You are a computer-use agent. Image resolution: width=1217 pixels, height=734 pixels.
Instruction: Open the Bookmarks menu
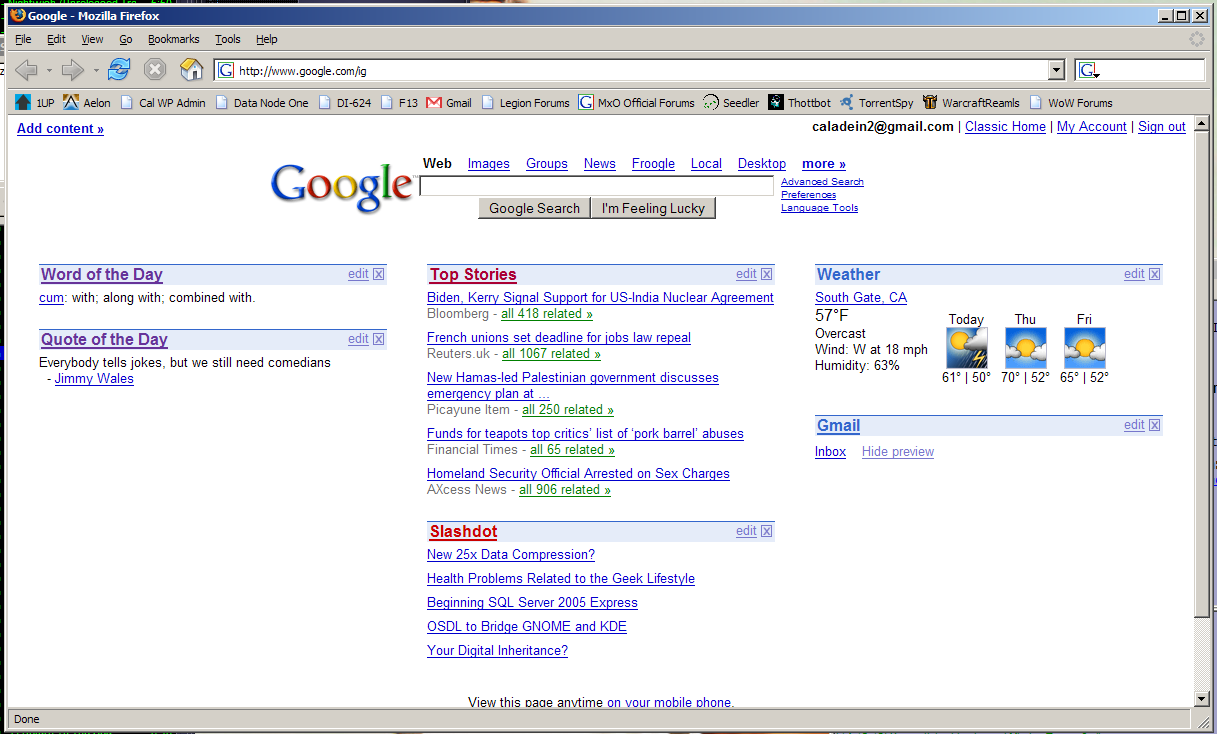pos(174,39)
